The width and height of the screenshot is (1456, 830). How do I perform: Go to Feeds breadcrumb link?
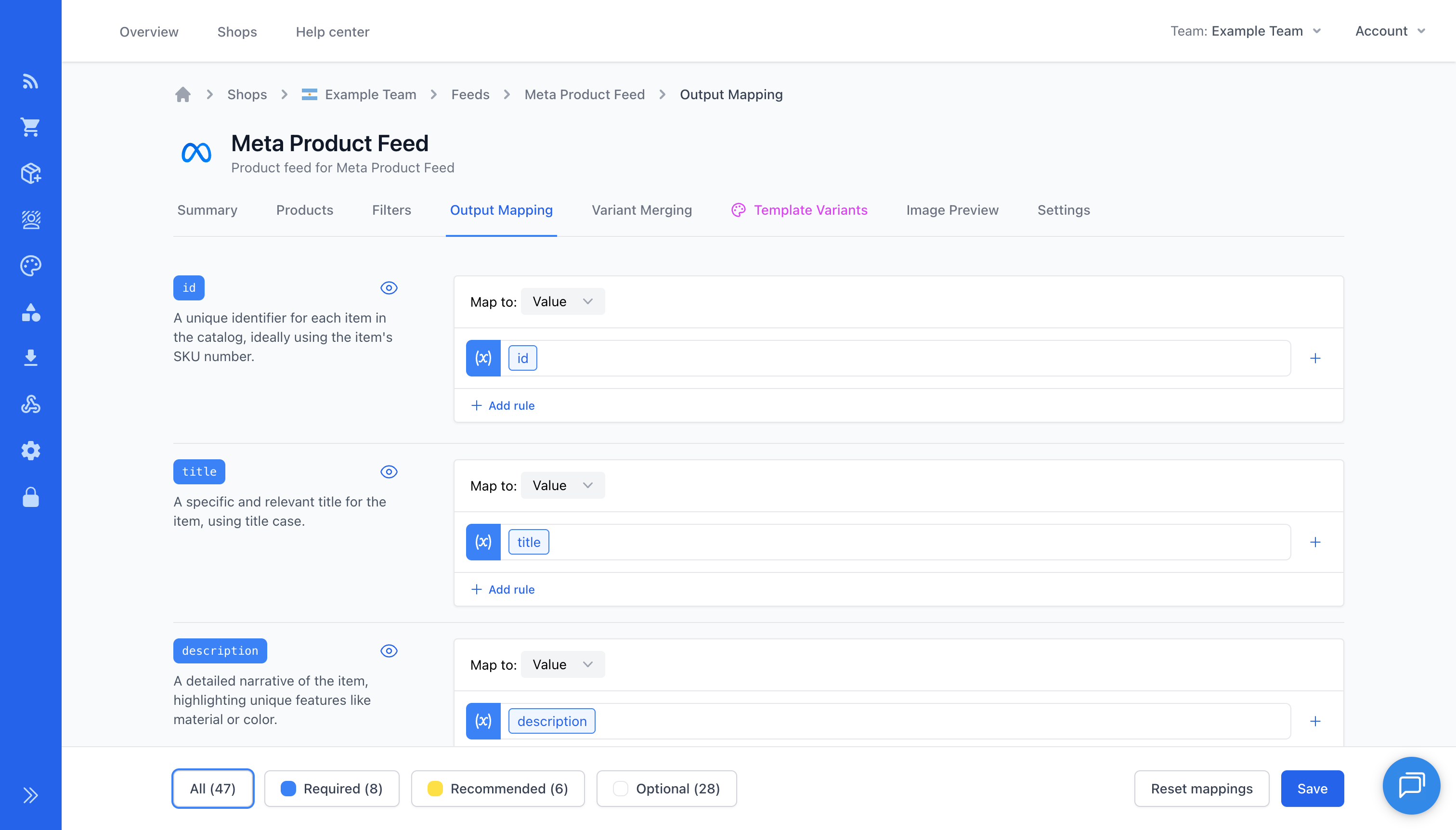pyautogui.click(x=470, y=95)
